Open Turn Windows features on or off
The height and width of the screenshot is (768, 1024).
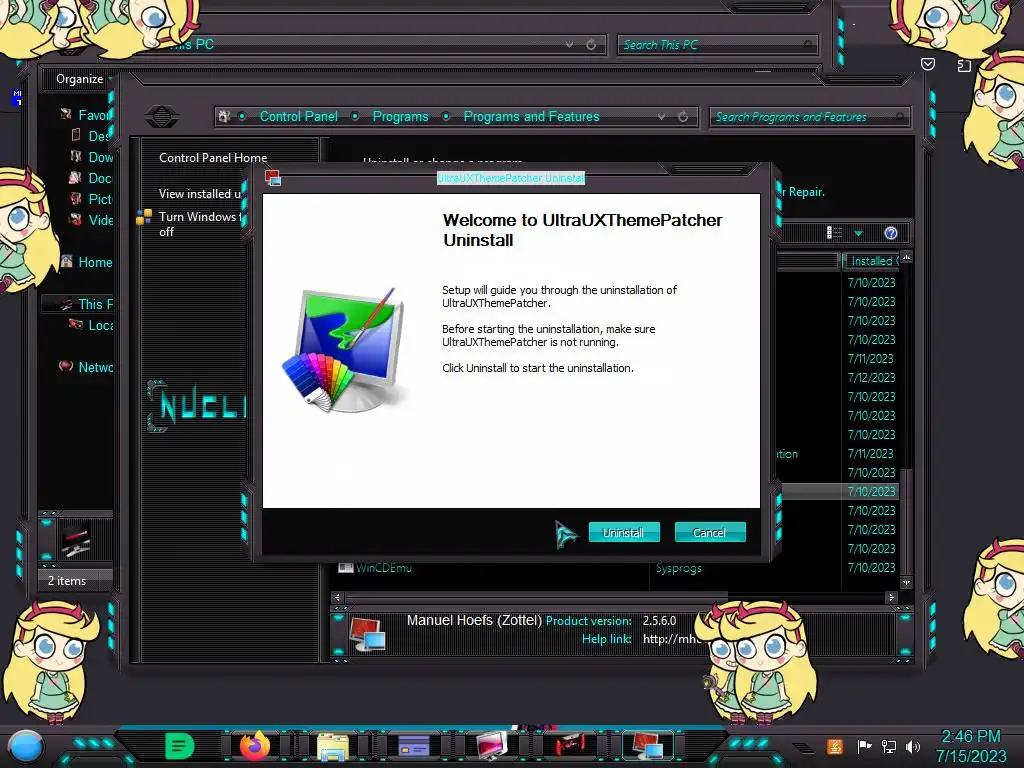coord(200,224)
